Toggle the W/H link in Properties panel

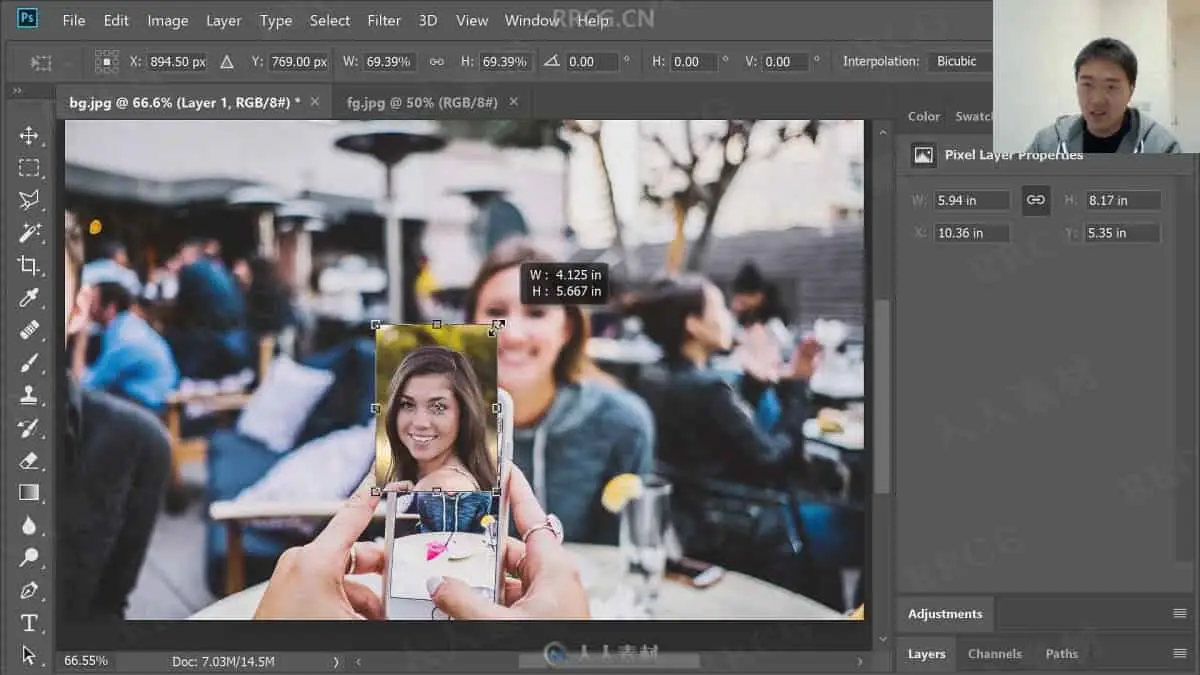[1036, 200]
